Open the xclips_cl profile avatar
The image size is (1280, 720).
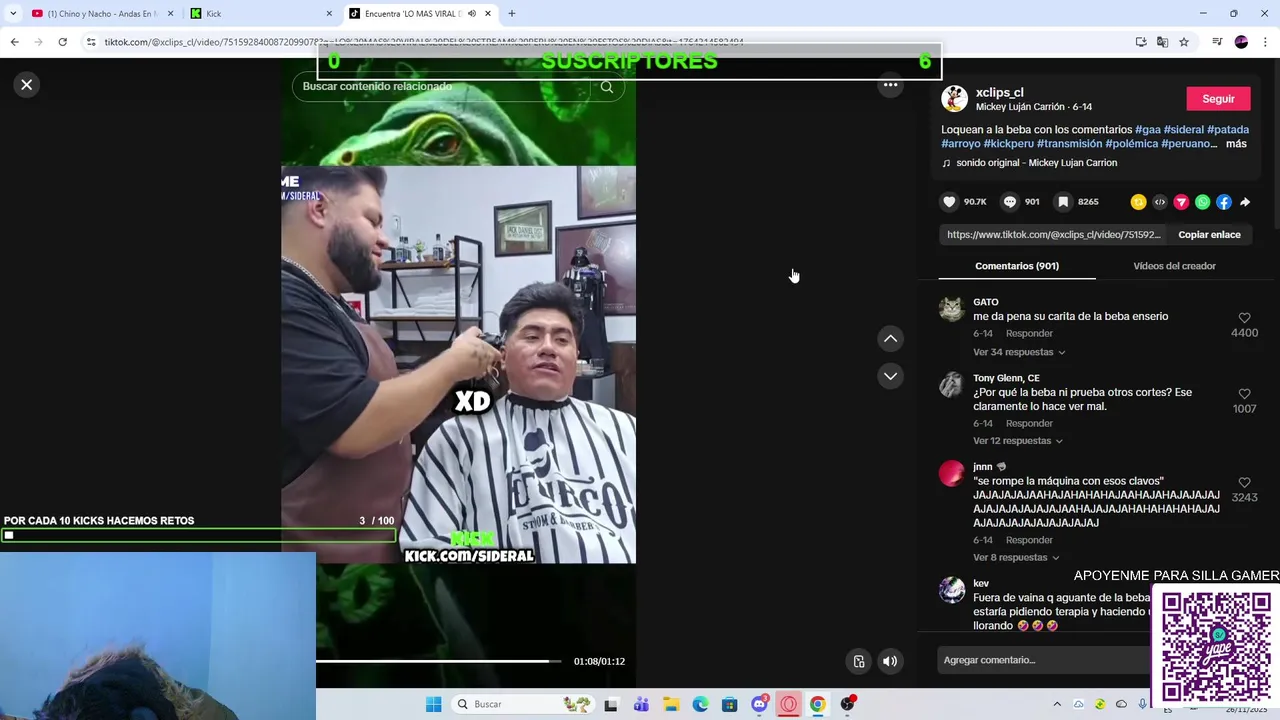[x=955, y=99]
